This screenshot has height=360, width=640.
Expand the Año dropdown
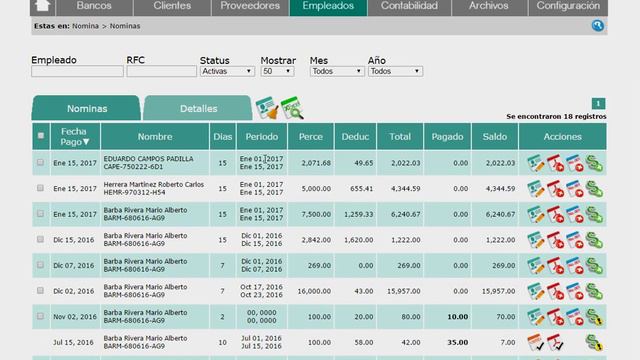pos(395,71)
